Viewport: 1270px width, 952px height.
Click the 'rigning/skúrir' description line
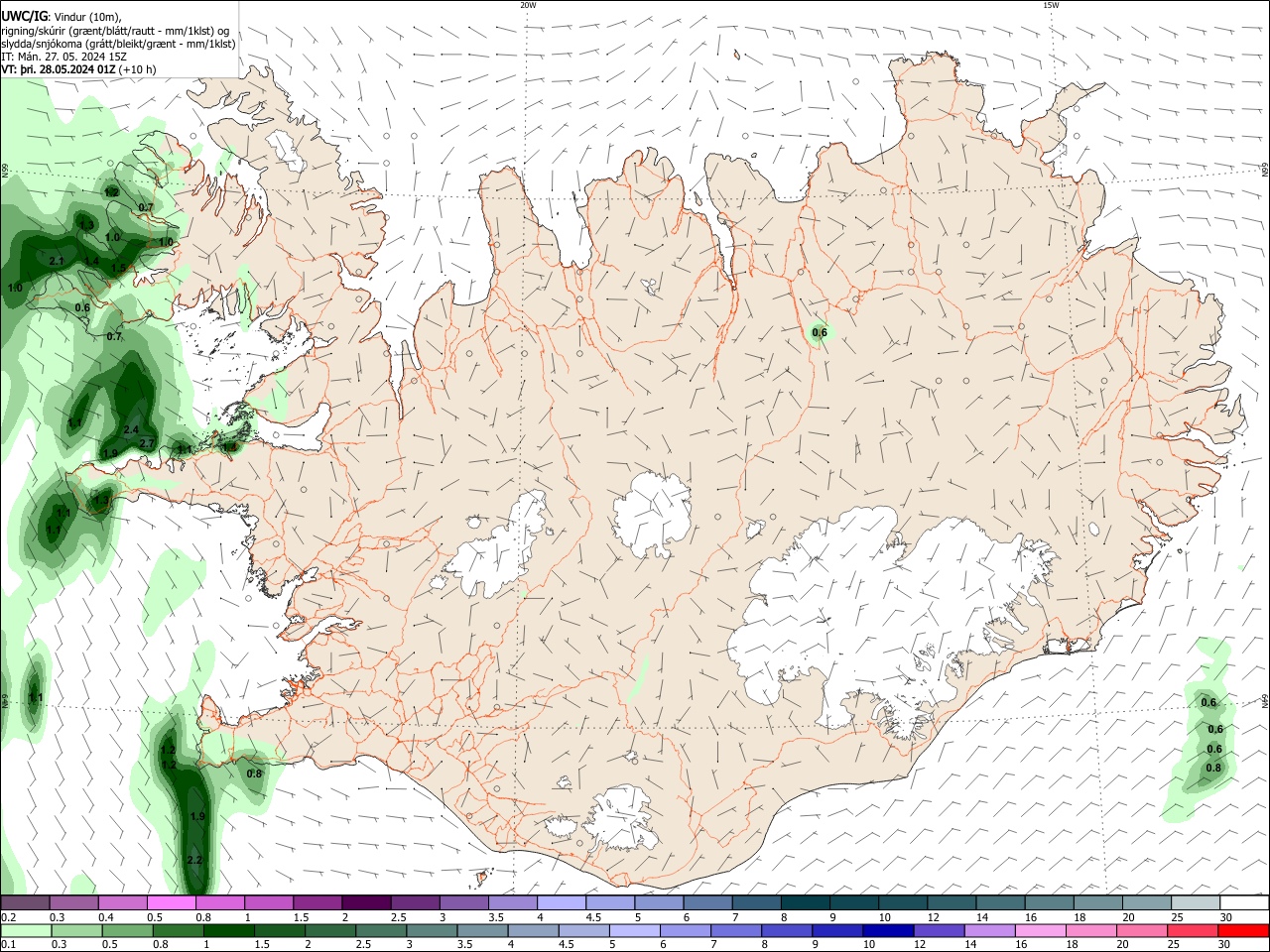click(115, 31)
